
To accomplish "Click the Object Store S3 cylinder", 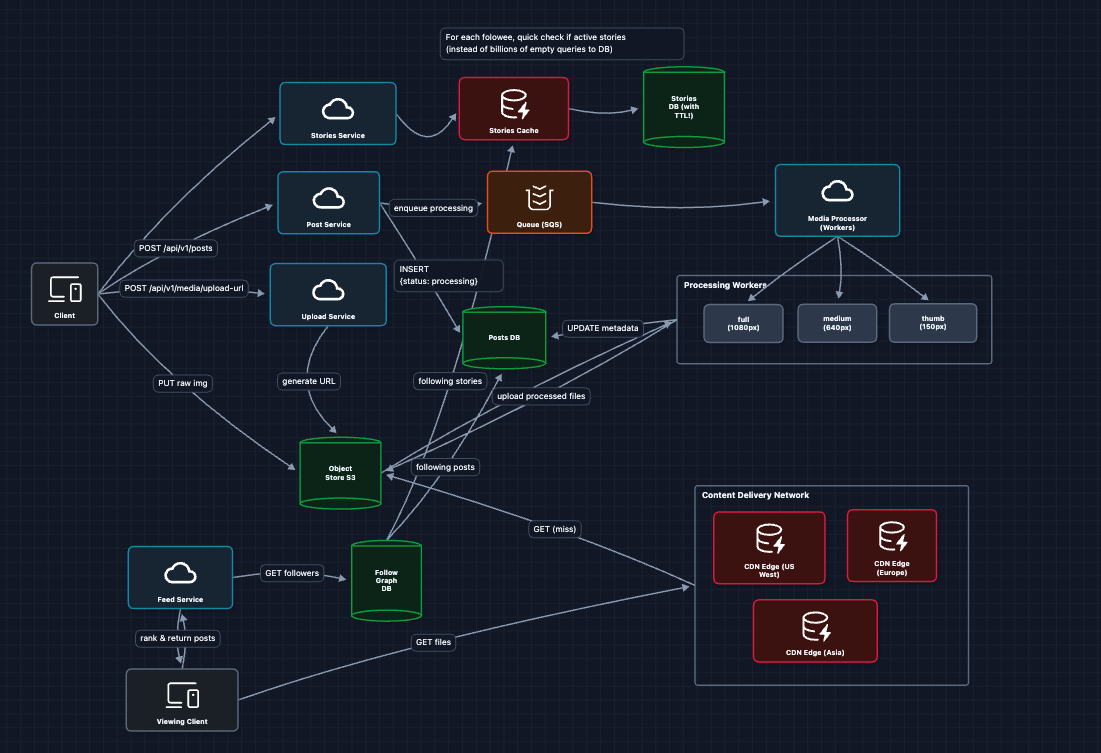I will pyautogui.click(x=340, y=473).
